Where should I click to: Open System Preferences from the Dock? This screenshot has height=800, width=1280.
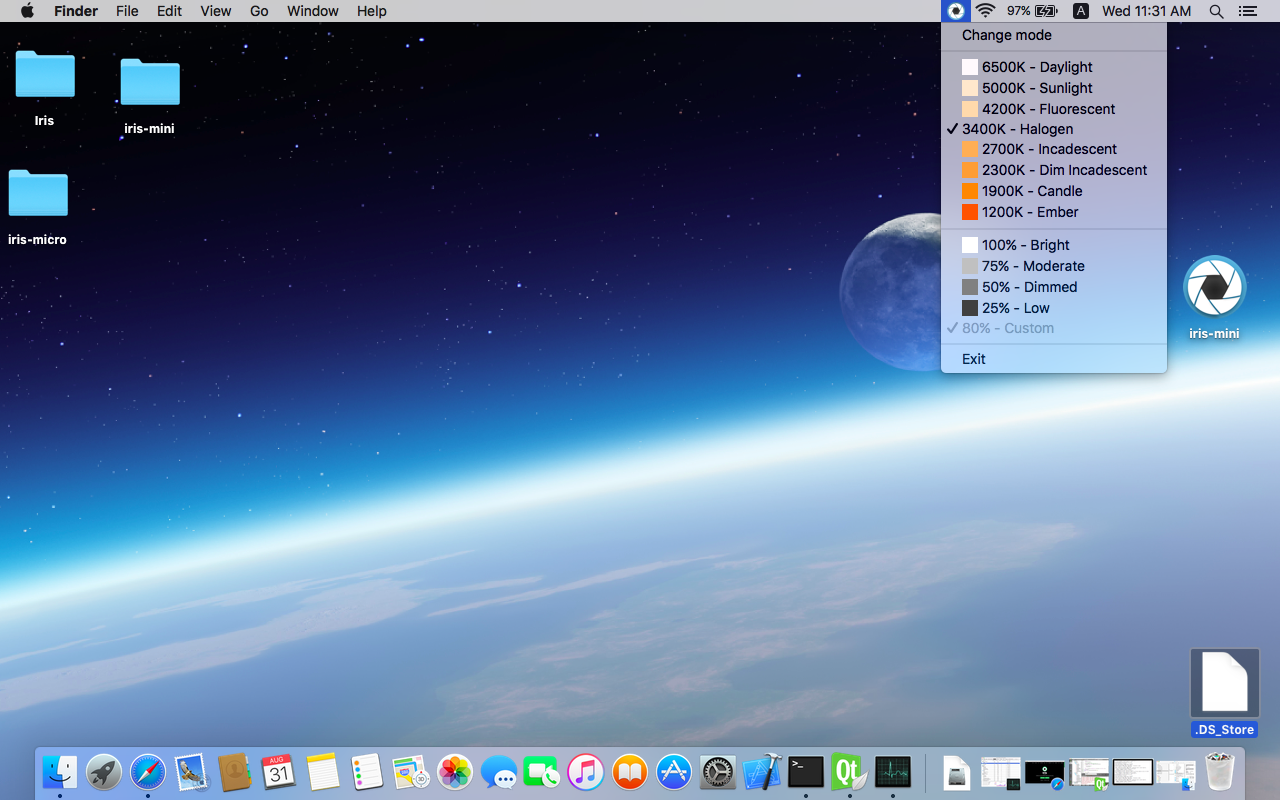click(718, 771)
